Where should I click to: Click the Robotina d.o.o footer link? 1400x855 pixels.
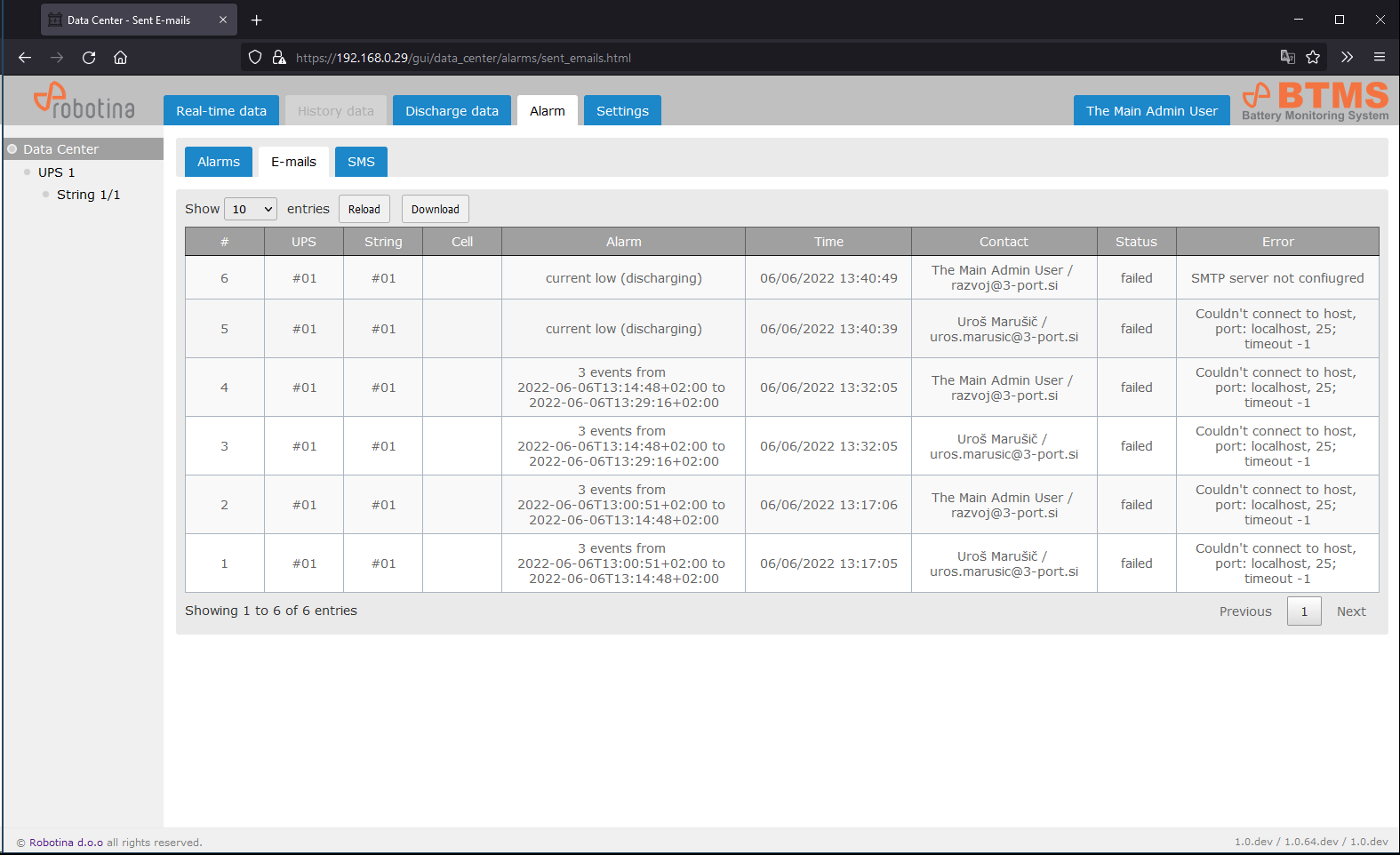coord(66,843)
